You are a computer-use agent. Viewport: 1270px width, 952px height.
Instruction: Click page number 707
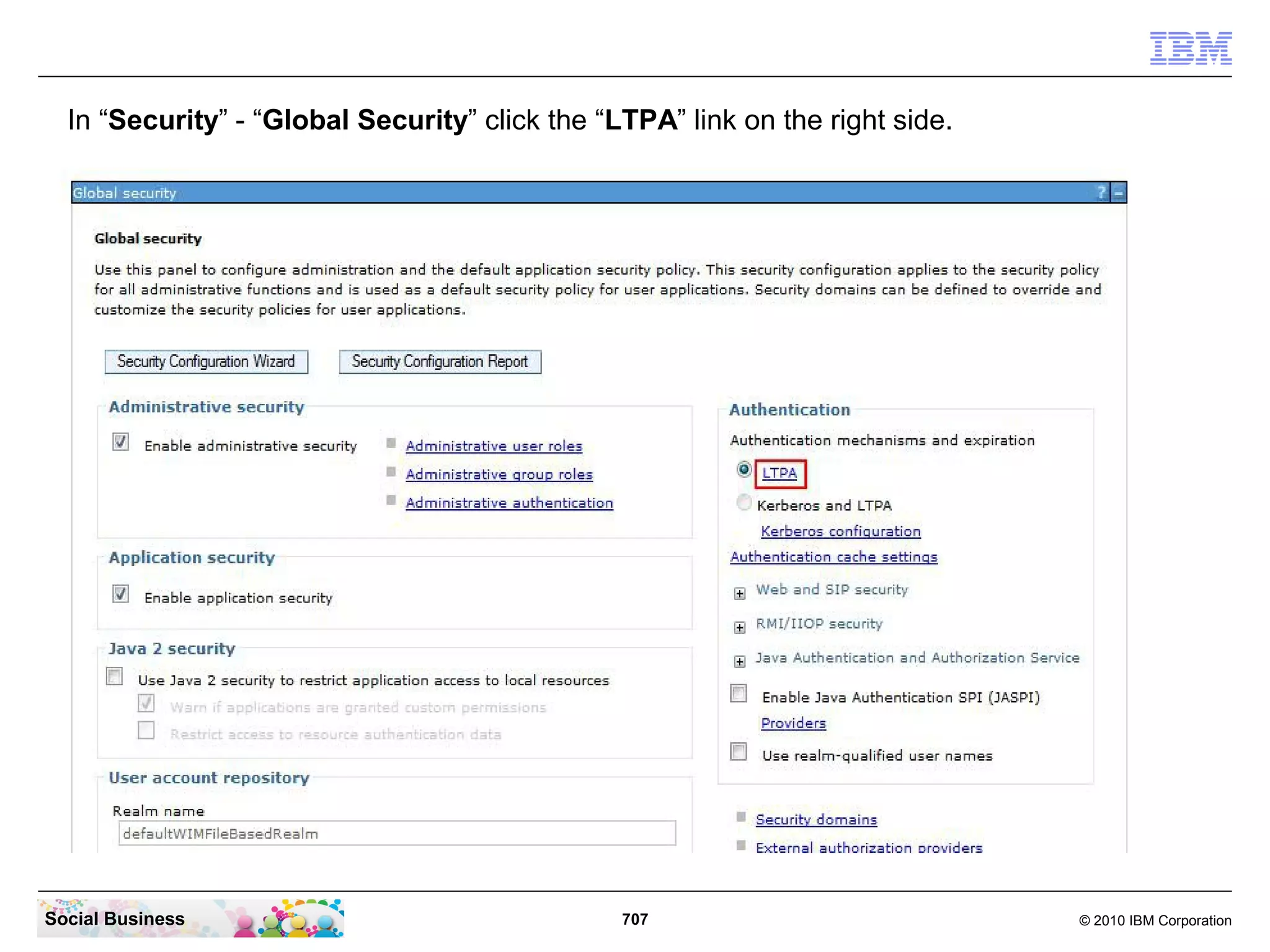pyautogui.click(x=635, y=919)
